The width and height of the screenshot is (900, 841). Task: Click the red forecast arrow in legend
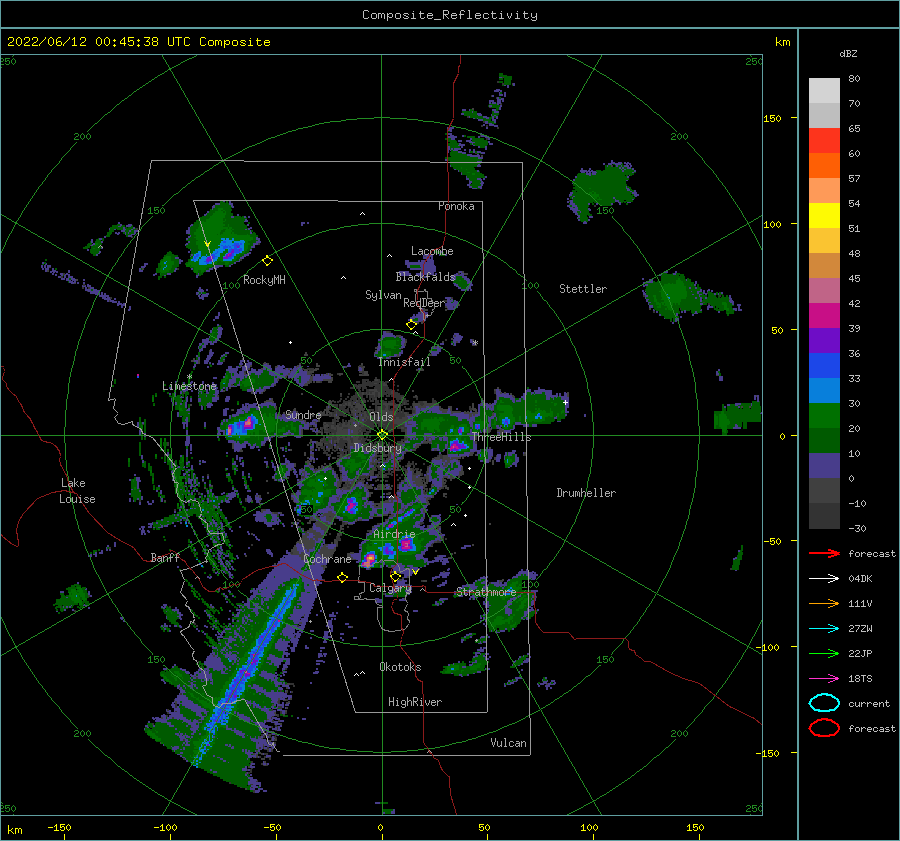click(824, 553)
